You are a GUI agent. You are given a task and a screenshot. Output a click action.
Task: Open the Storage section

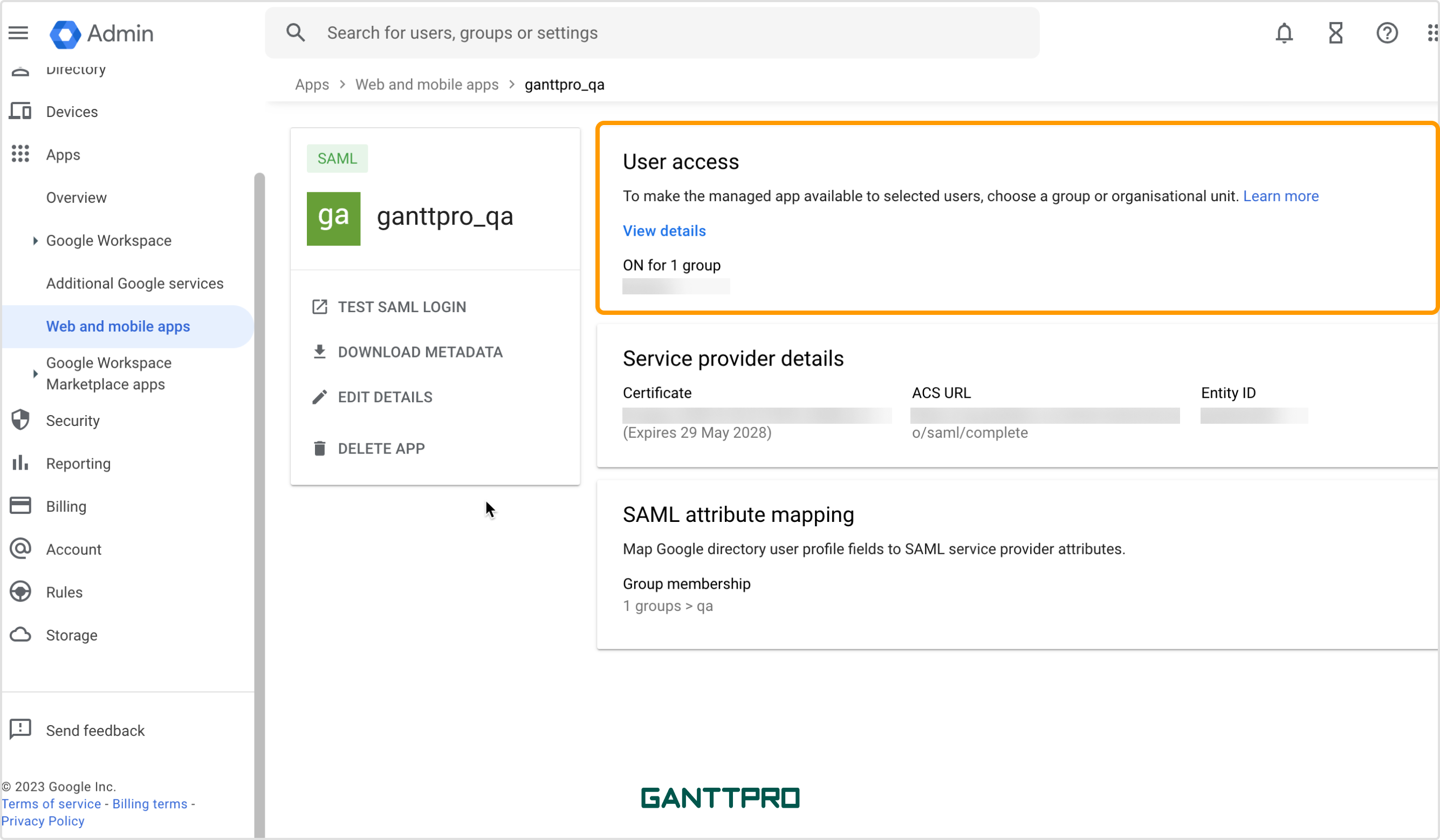coord(72,635)
